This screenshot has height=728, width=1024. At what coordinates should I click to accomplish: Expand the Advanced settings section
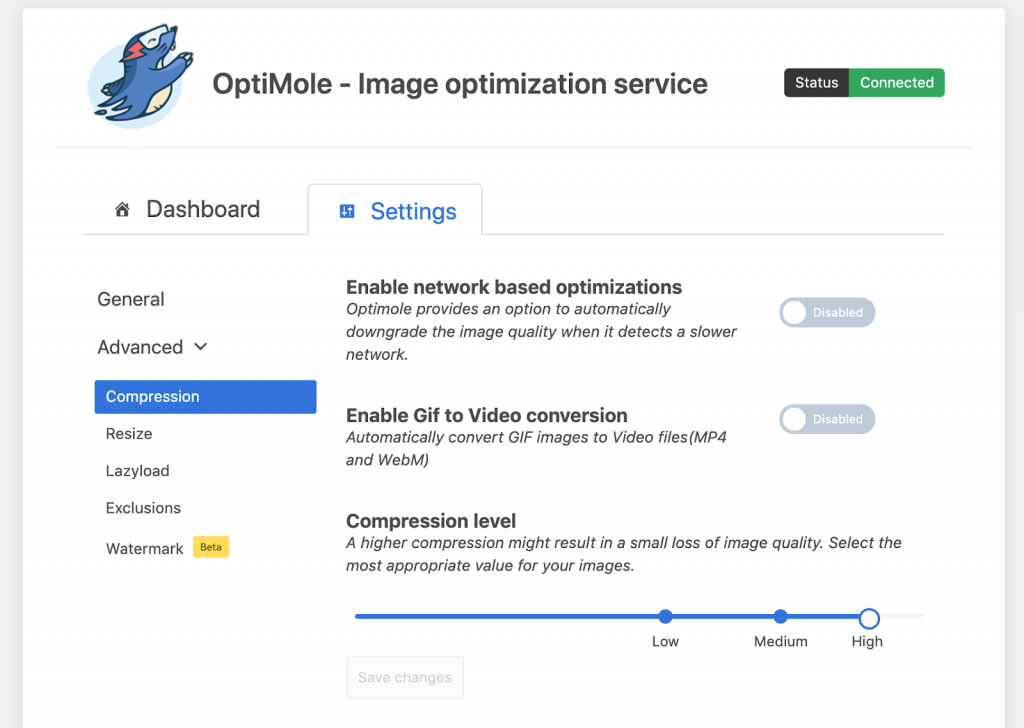140,347
